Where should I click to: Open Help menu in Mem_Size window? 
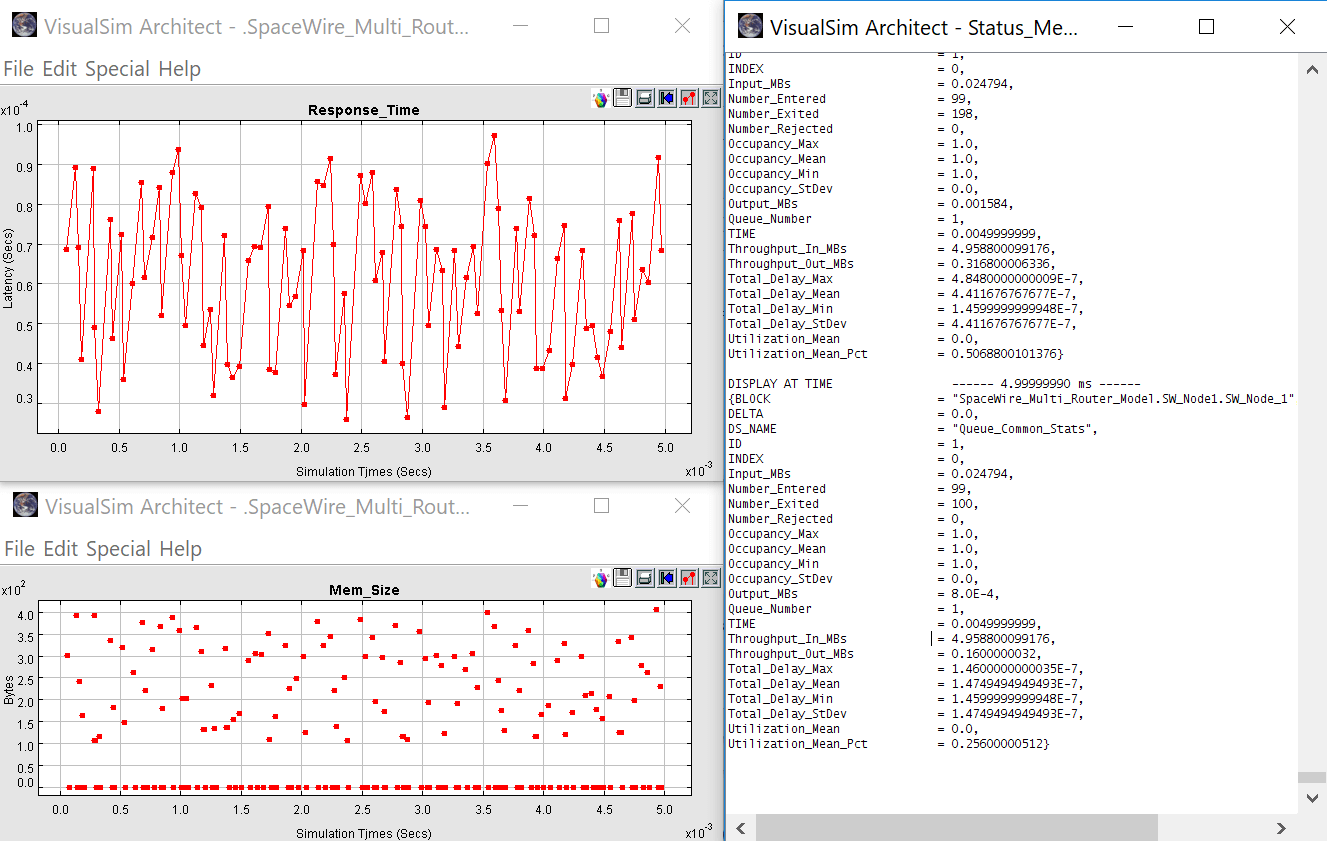pos(180,549)
